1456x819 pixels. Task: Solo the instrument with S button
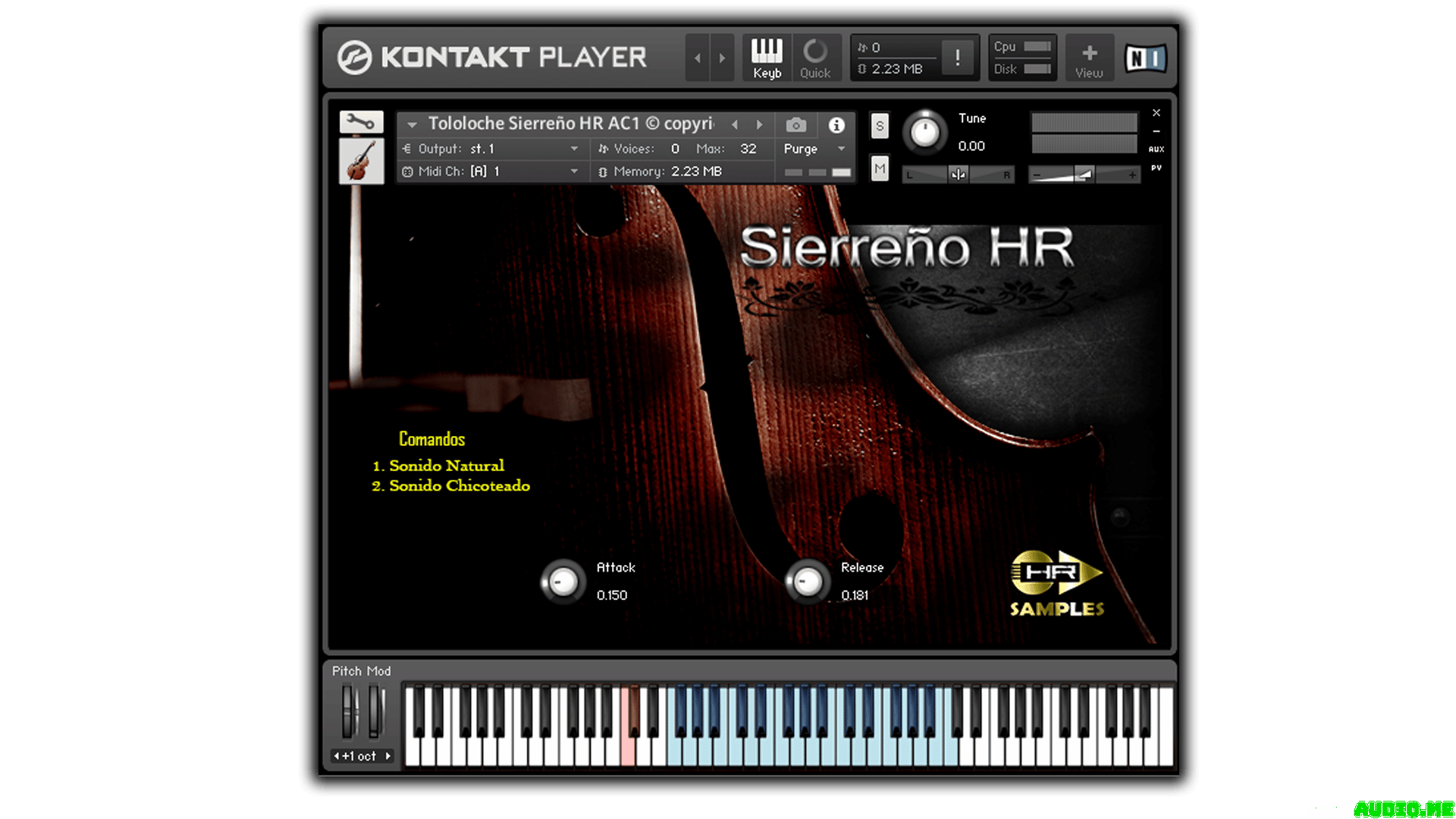click(x=879, y=126)
